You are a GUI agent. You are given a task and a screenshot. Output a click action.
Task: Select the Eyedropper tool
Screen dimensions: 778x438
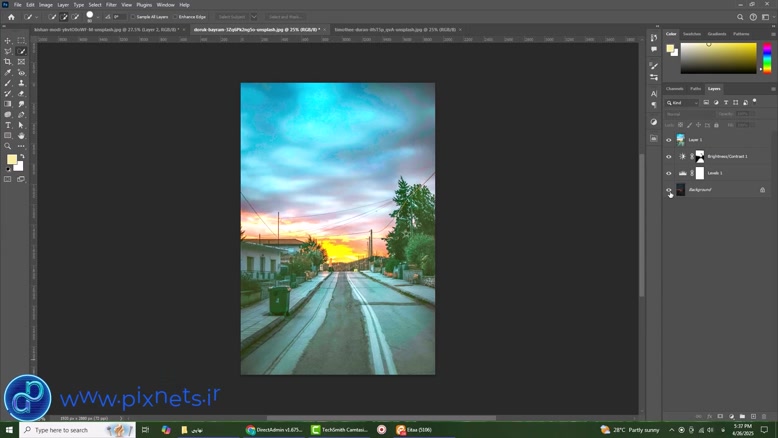[7, 72]
